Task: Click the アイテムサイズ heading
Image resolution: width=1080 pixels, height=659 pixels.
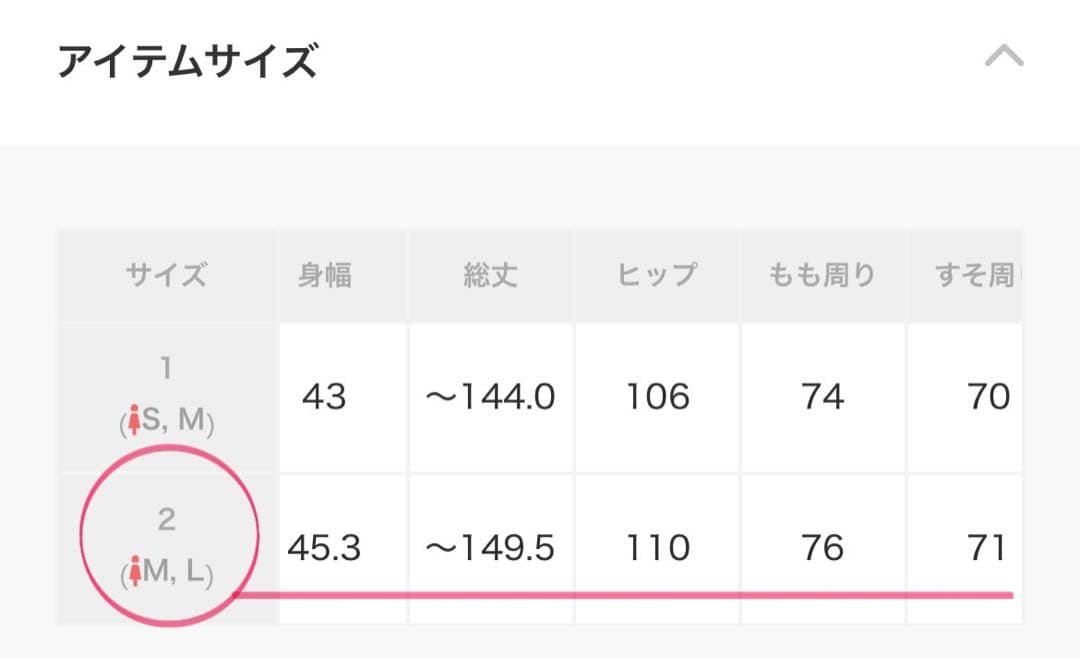Action: [187, 62]
